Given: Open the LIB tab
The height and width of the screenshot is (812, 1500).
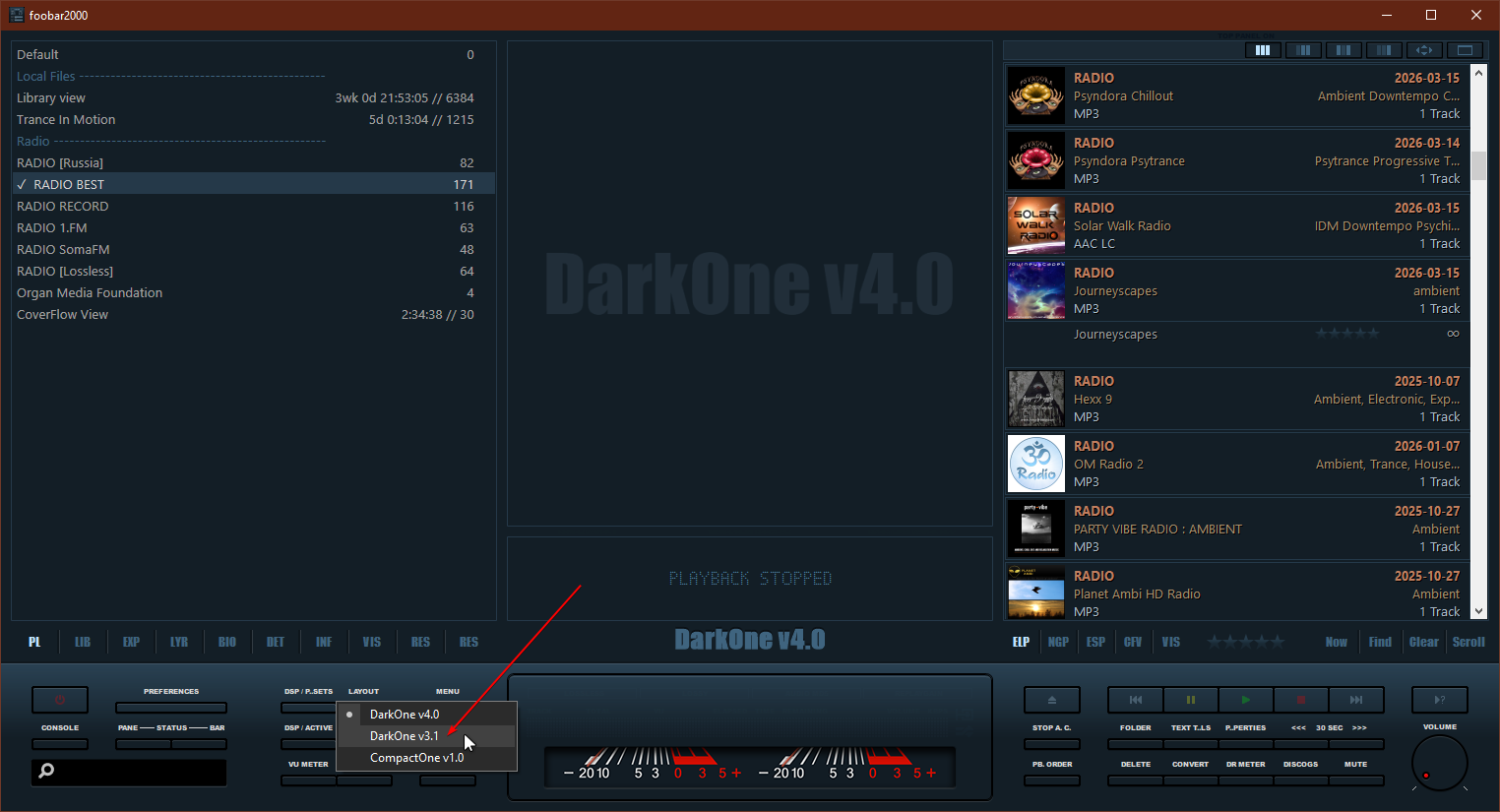Looking at the screenshot, I should 83,642.
